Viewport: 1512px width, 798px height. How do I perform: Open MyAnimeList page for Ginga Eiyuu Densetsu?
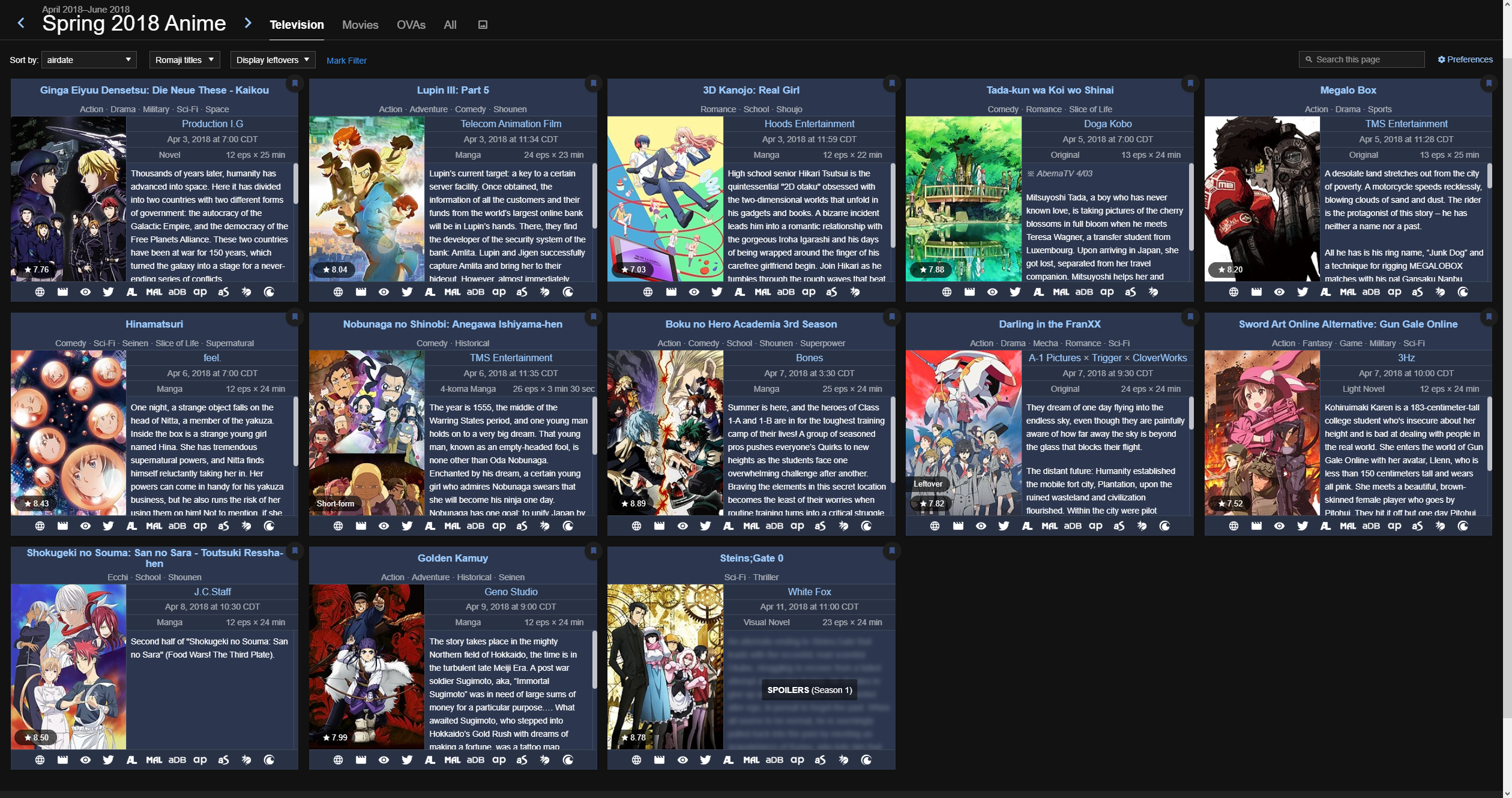154,292
